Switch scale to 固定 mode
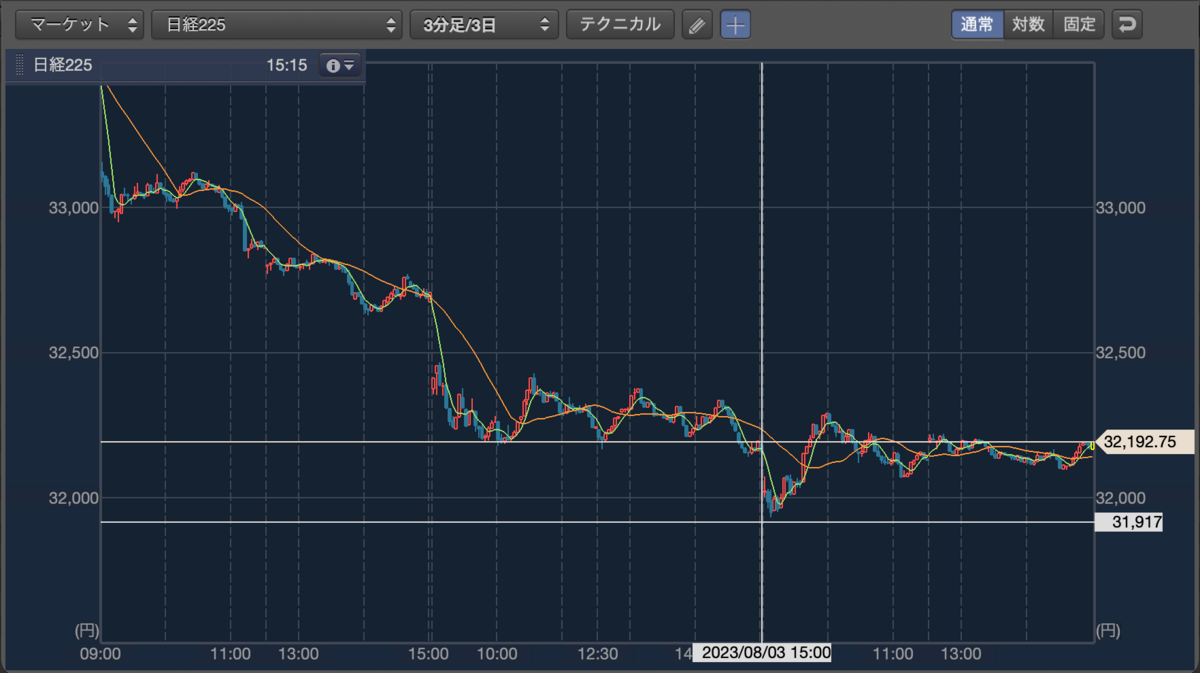The image size is (1200, 673). click(1079, 25)
